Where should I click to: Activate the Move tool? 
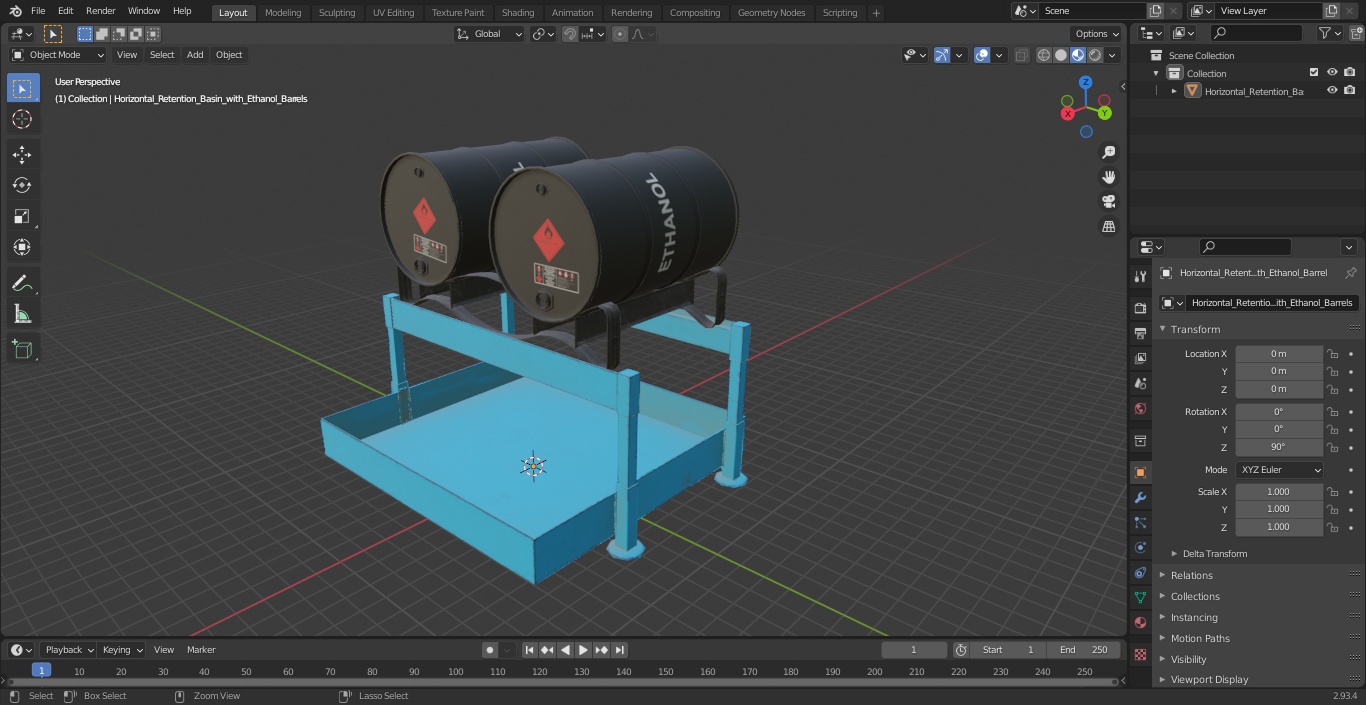(x=22, y=154)
